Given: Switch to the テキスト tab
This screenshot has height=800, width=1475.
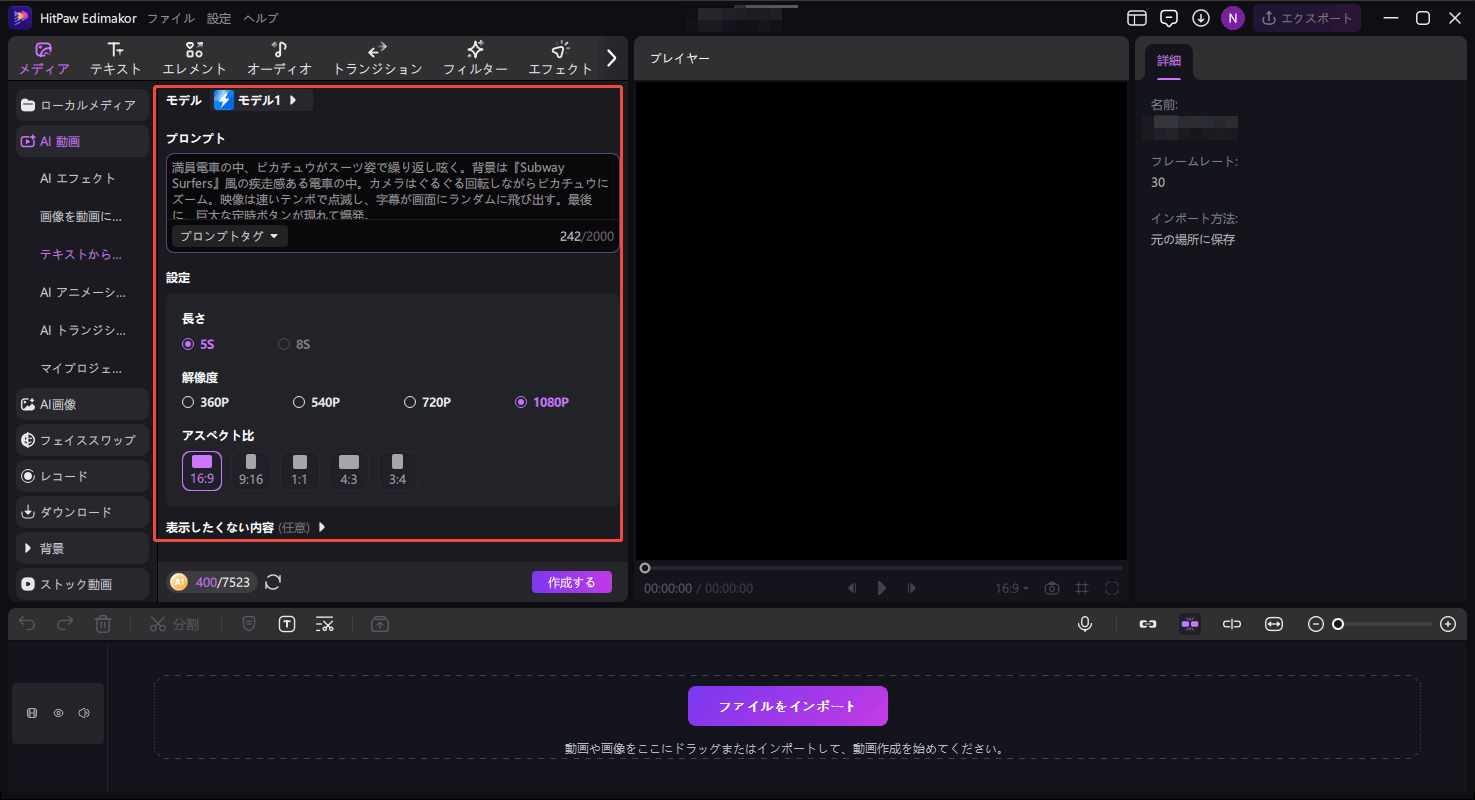Looking at the screenshot, I should [116, 59].
